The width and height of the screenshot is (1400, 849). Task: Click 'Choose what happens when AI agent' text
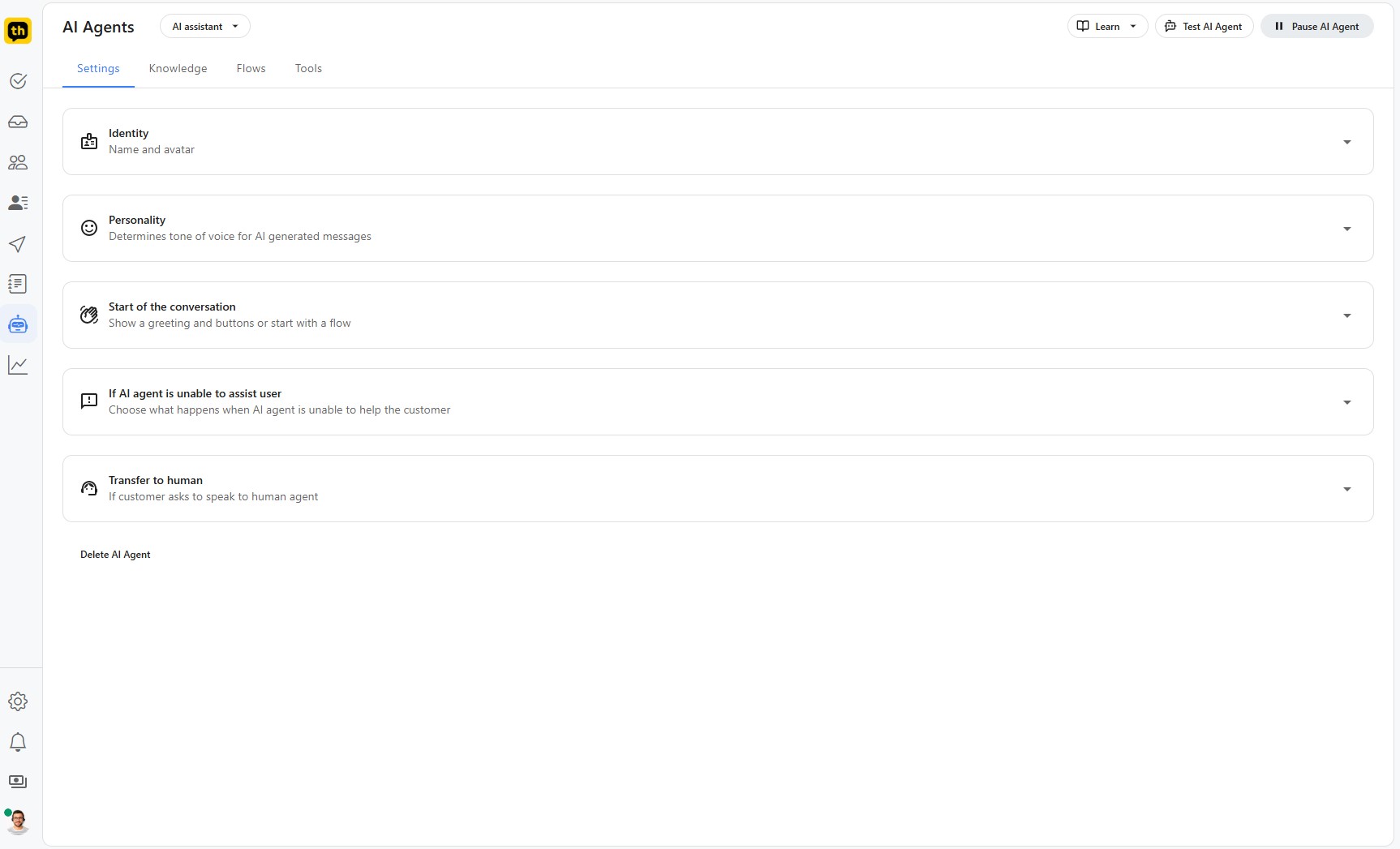pos(279,410)
